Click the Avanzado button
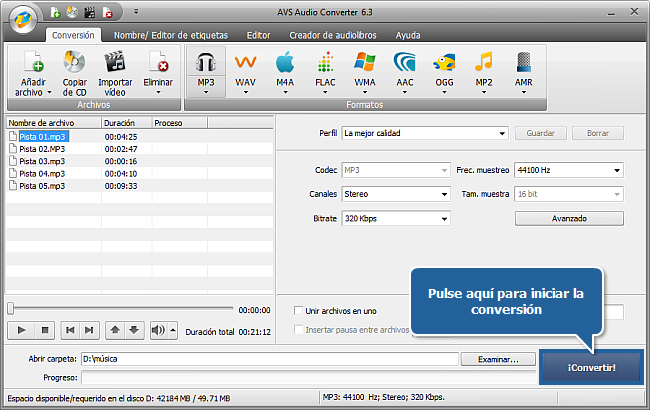Viewport: 650px width, 410px height. click(567, 218)
